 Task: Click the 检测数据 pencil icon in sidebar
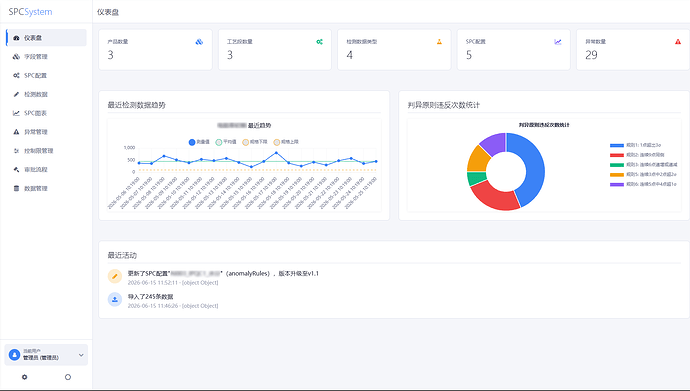(x=16, y=94)
